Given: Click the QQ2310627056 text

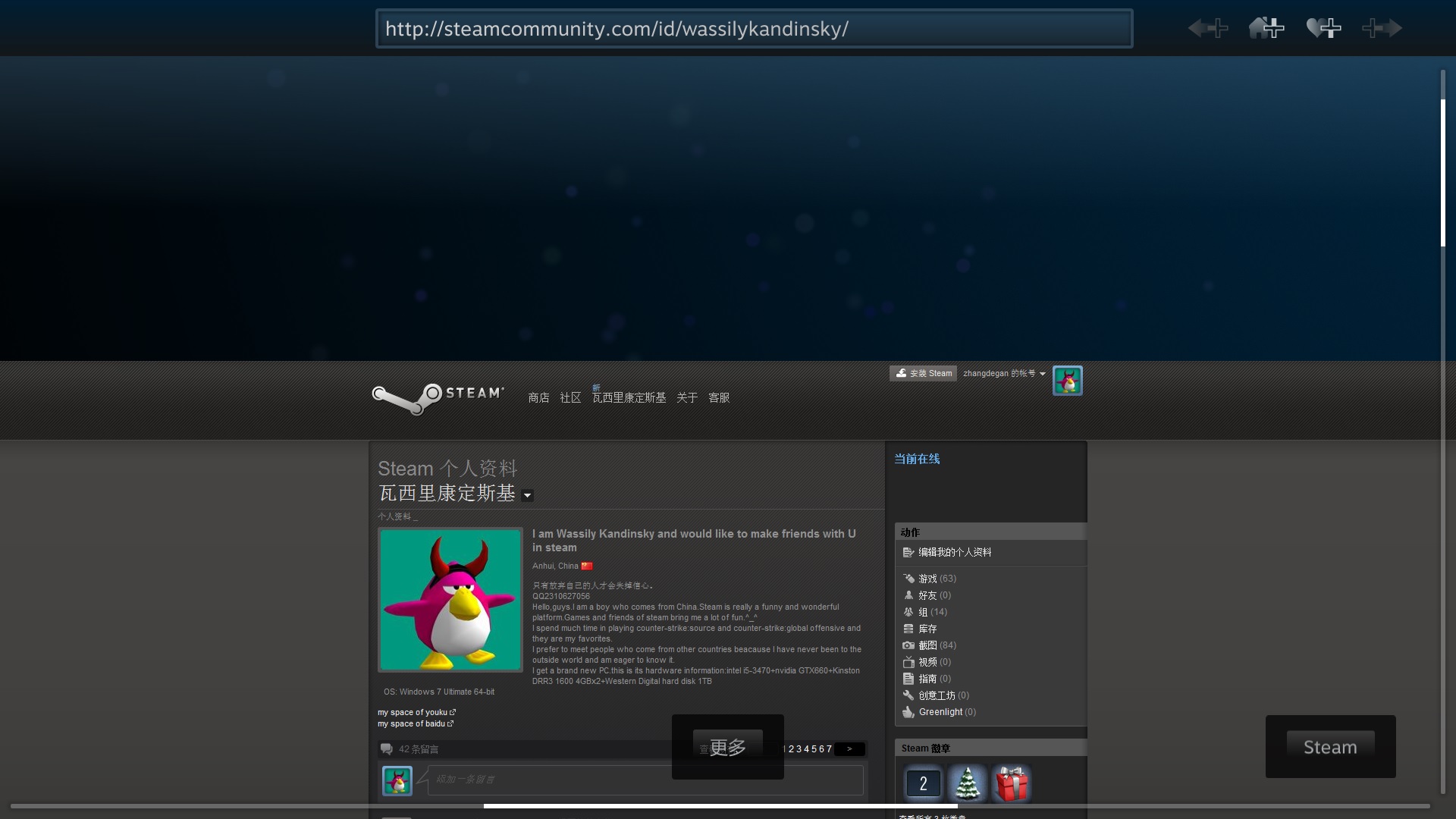Looking at the screenshot, I should click(561, 597).
